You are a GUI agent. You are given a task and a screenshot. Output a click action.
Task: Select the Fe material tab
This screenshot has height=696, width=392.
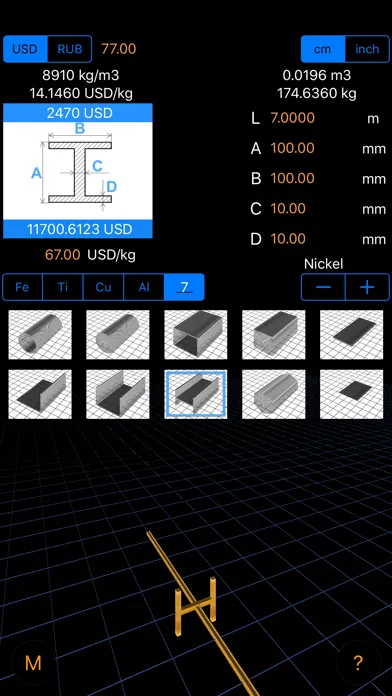tap(22, 287)
